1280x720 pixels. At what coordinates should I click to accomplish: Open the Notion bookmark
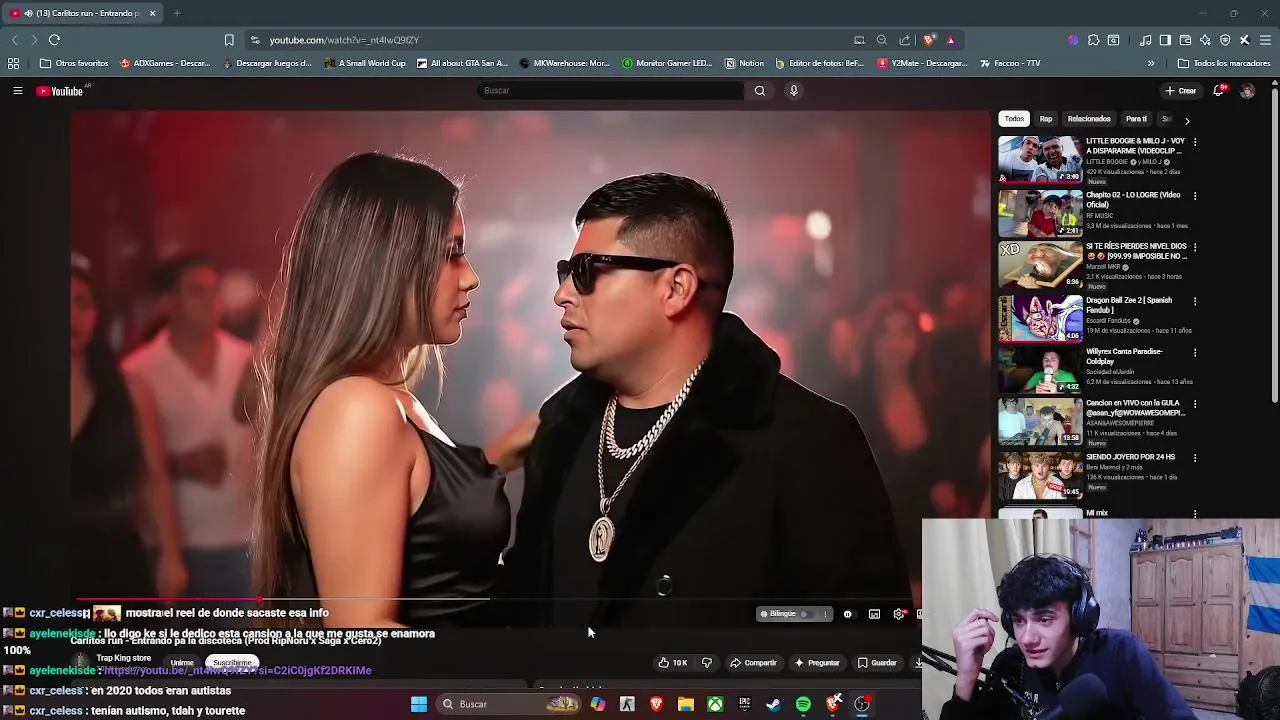[x=744, y=63]
